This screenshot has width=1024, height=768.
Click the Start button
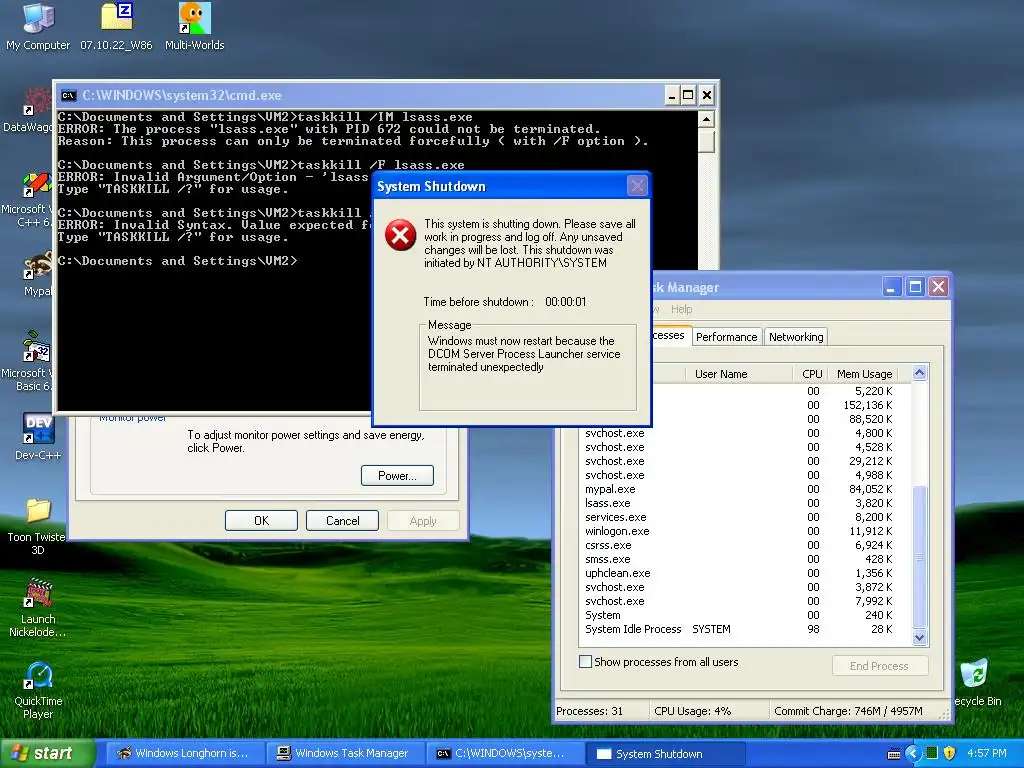(x=48, y=753)
